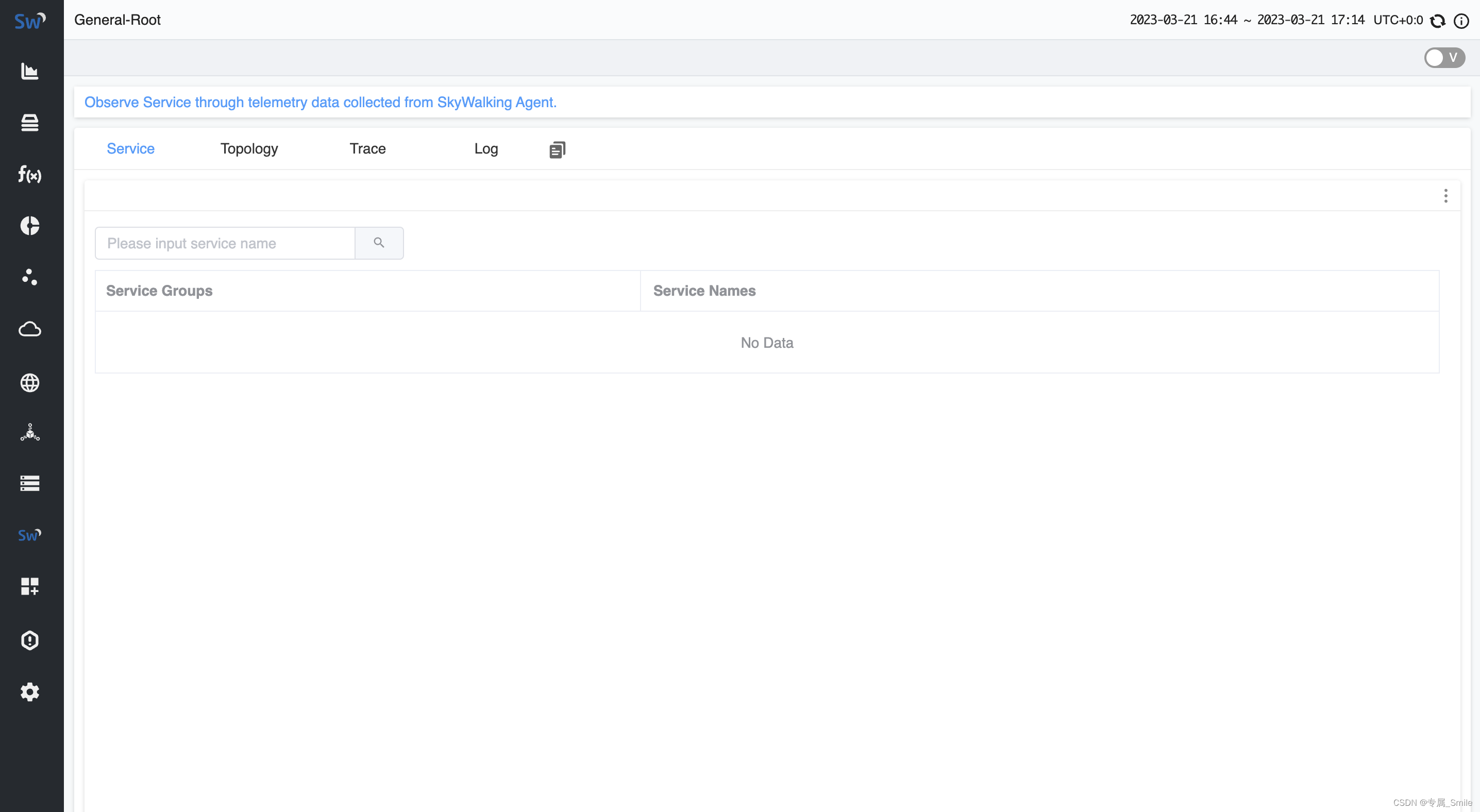Click the search button next to service name input
Image resolution: width=1480 pixels, height=812 pixels.
pyautogui.click(x=379, y=242)
